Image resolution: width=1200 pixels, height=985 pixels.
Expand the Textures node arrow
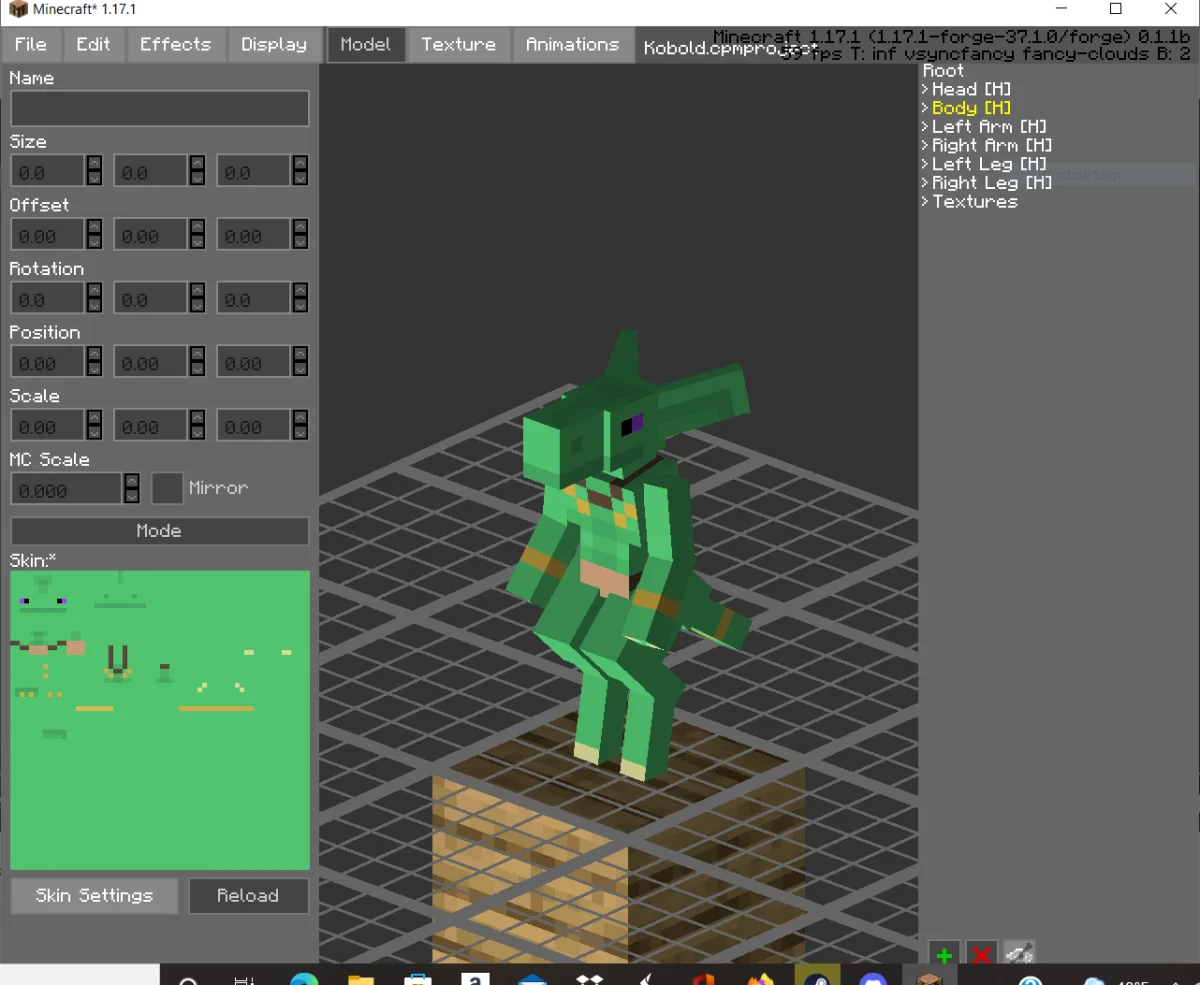925,202
